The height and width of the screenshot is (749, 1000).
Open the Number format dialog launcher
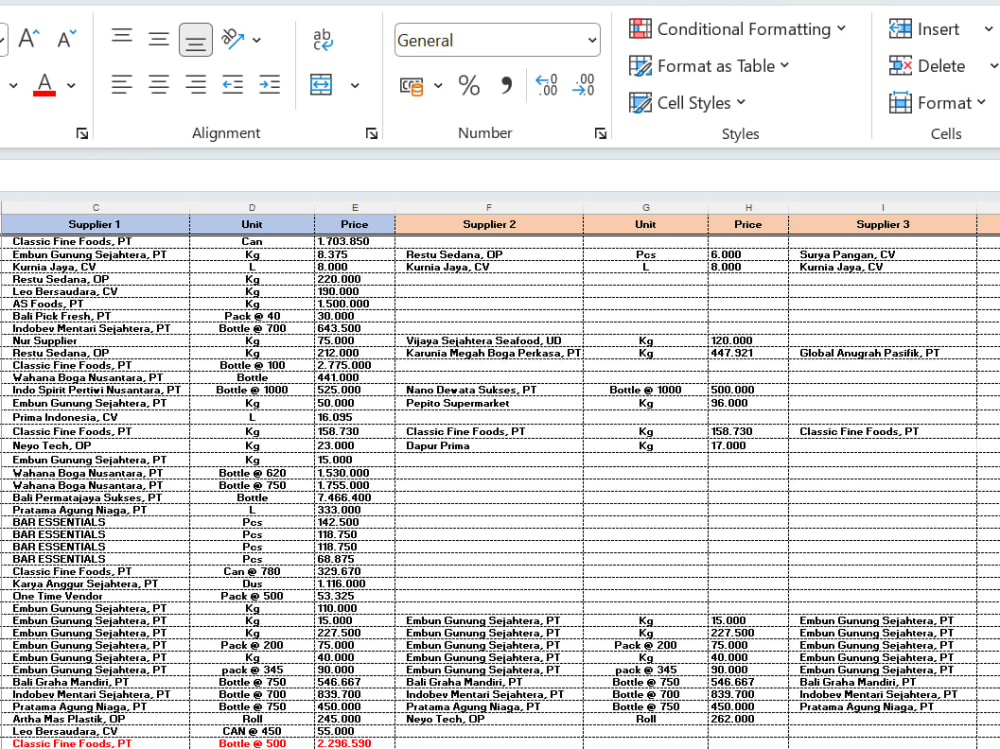pyautogui.click(x=600, y=133)
